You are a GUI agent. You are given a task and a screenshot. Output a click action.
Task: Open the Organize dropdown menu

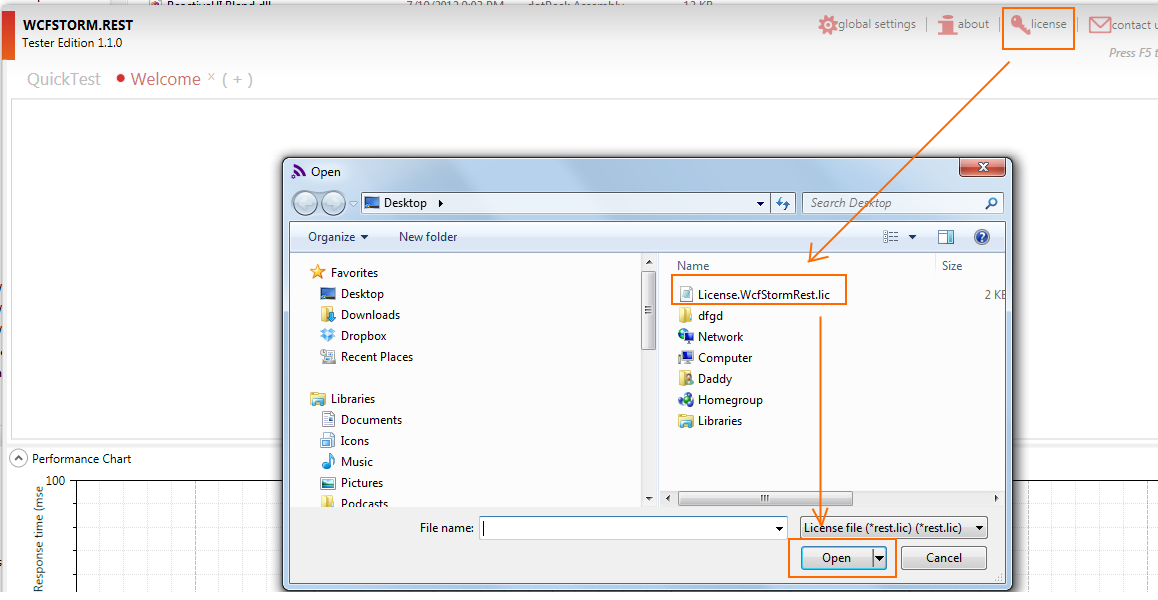click(338, 237)
